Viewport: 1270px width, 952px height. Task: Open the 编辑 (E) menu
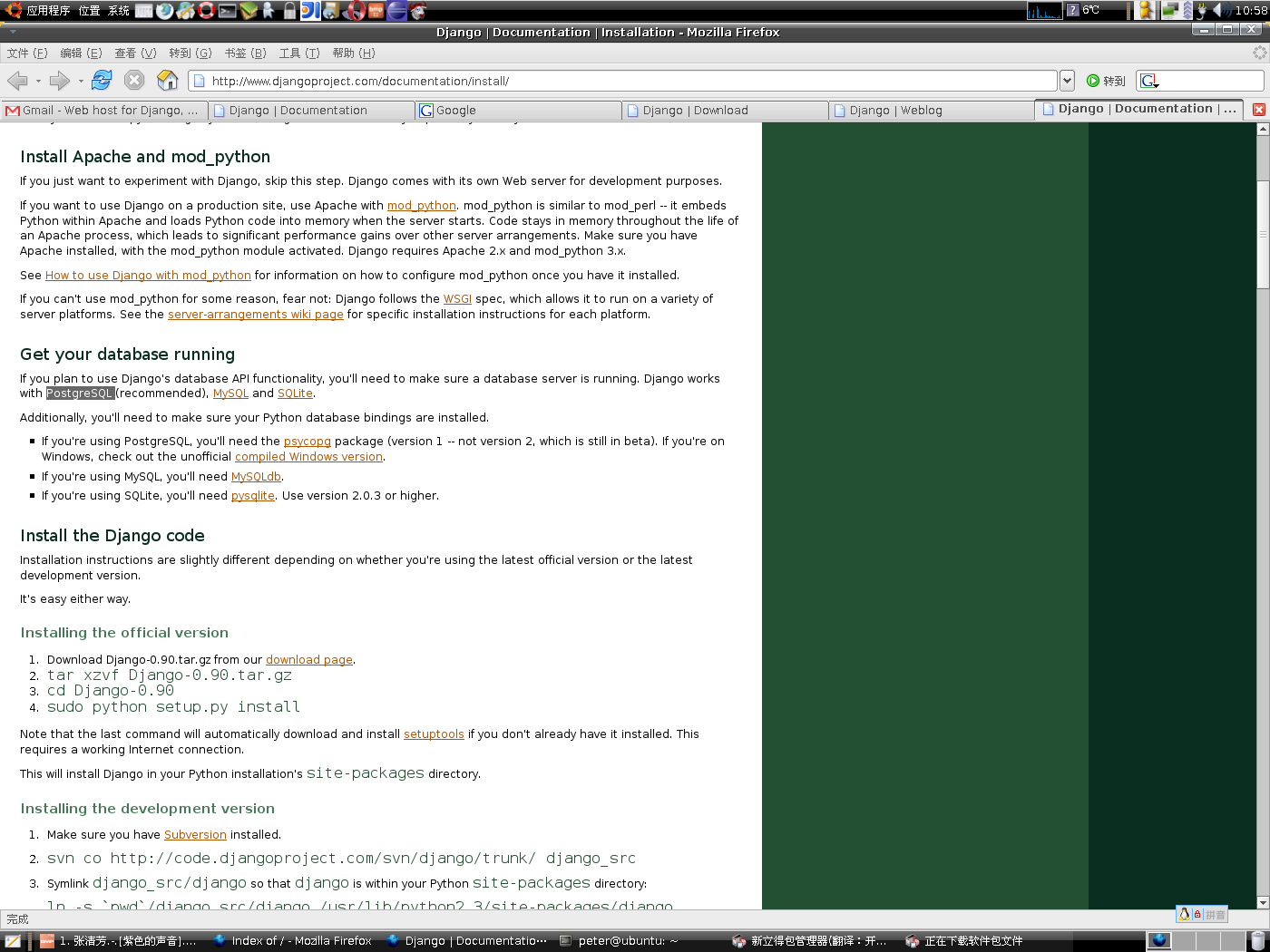81,53
